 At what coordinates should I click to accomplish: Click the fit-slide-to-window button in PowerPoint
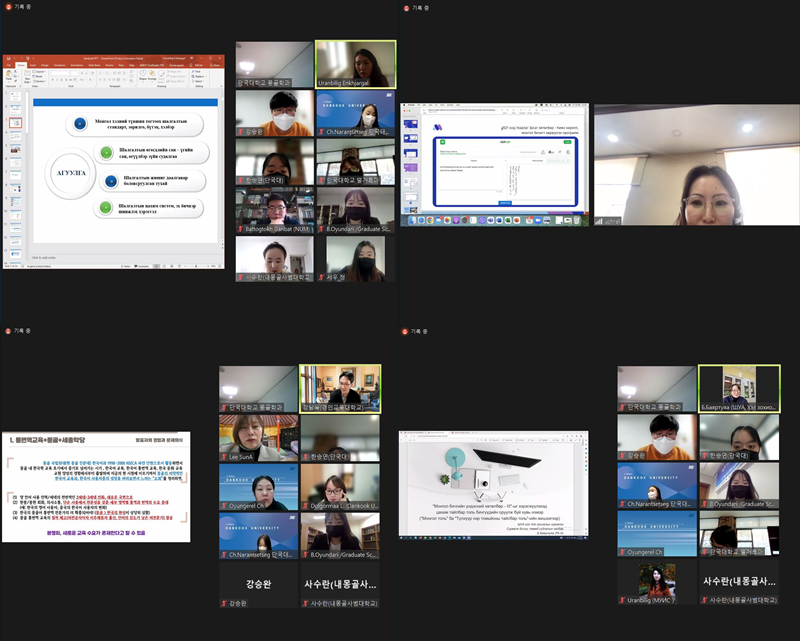tap(221, 266)
